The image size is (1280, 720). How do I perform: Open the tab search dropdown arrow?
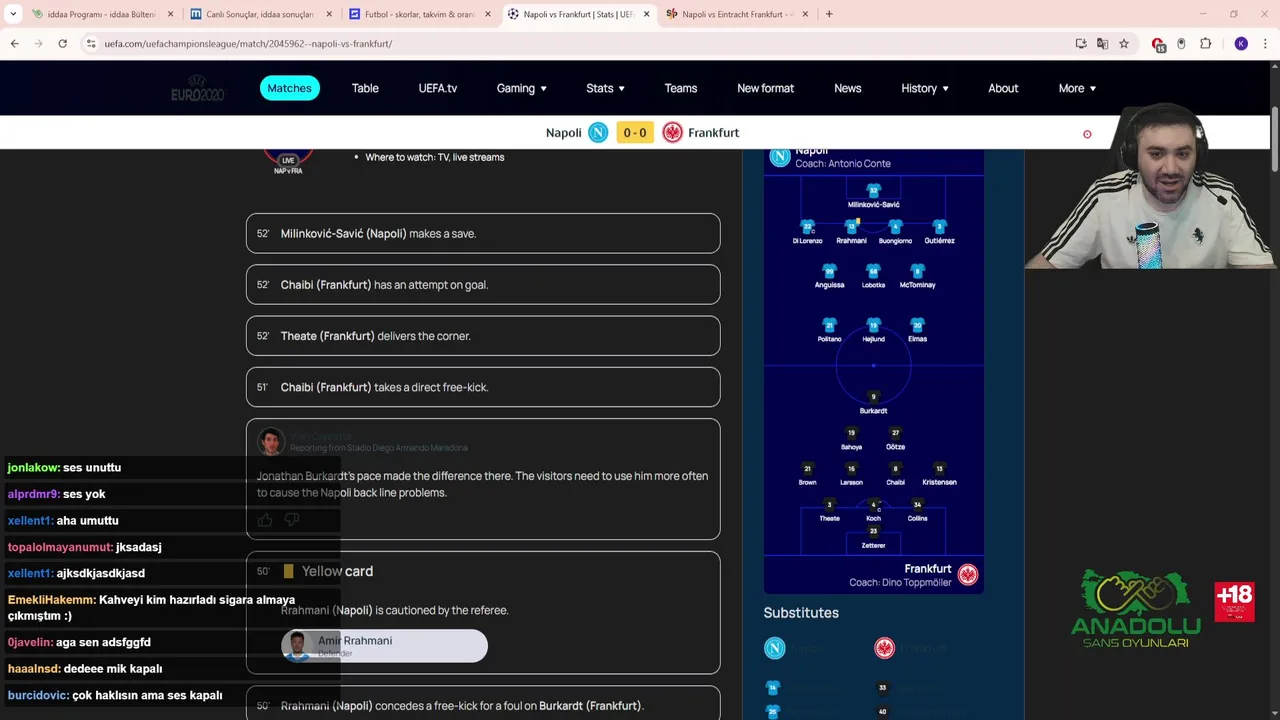(x=13, y=14)
